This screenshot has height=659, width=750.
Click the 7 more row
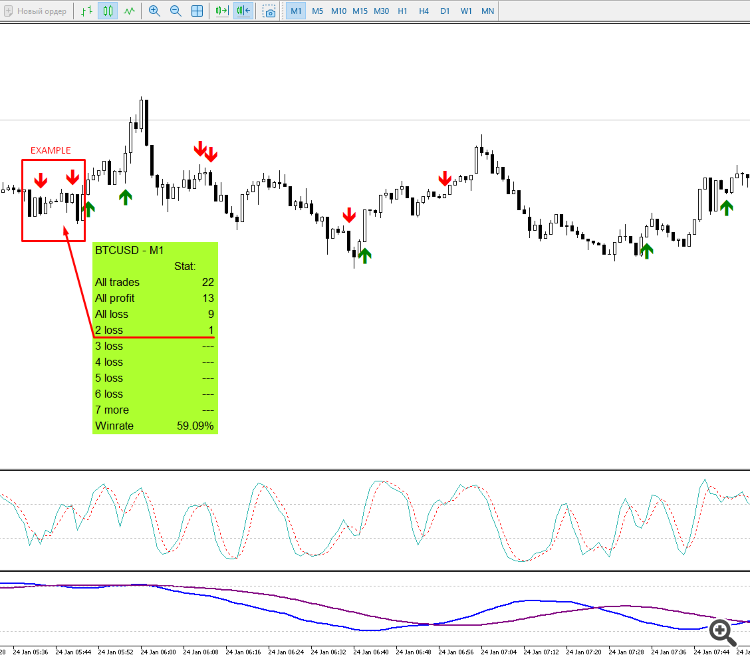click(x=154, y=410)
